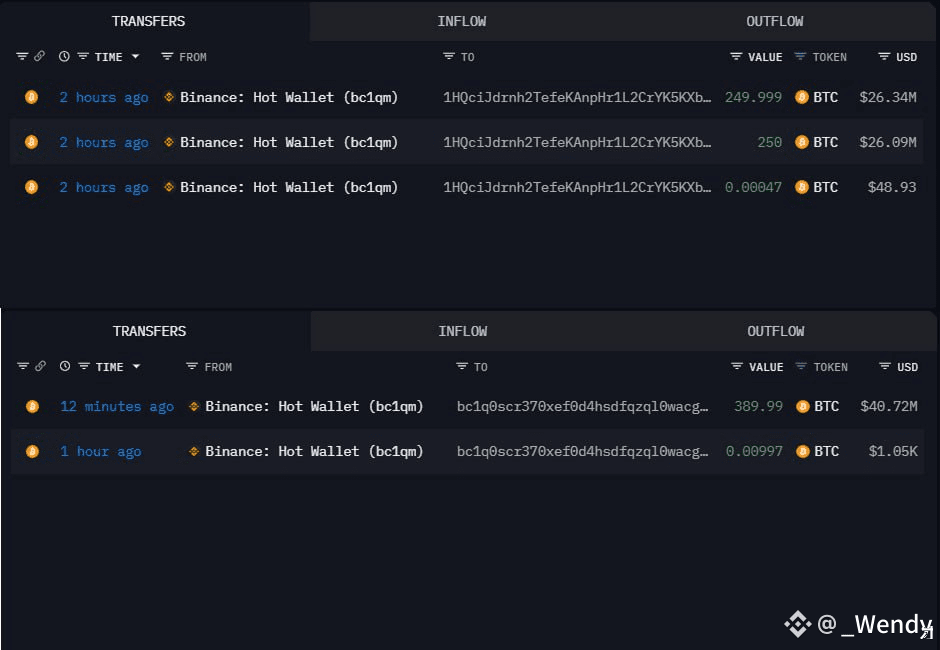Open Binance: Hot Wallet sender on $40.72M row

pyautogui.click(x=314, y=407)
